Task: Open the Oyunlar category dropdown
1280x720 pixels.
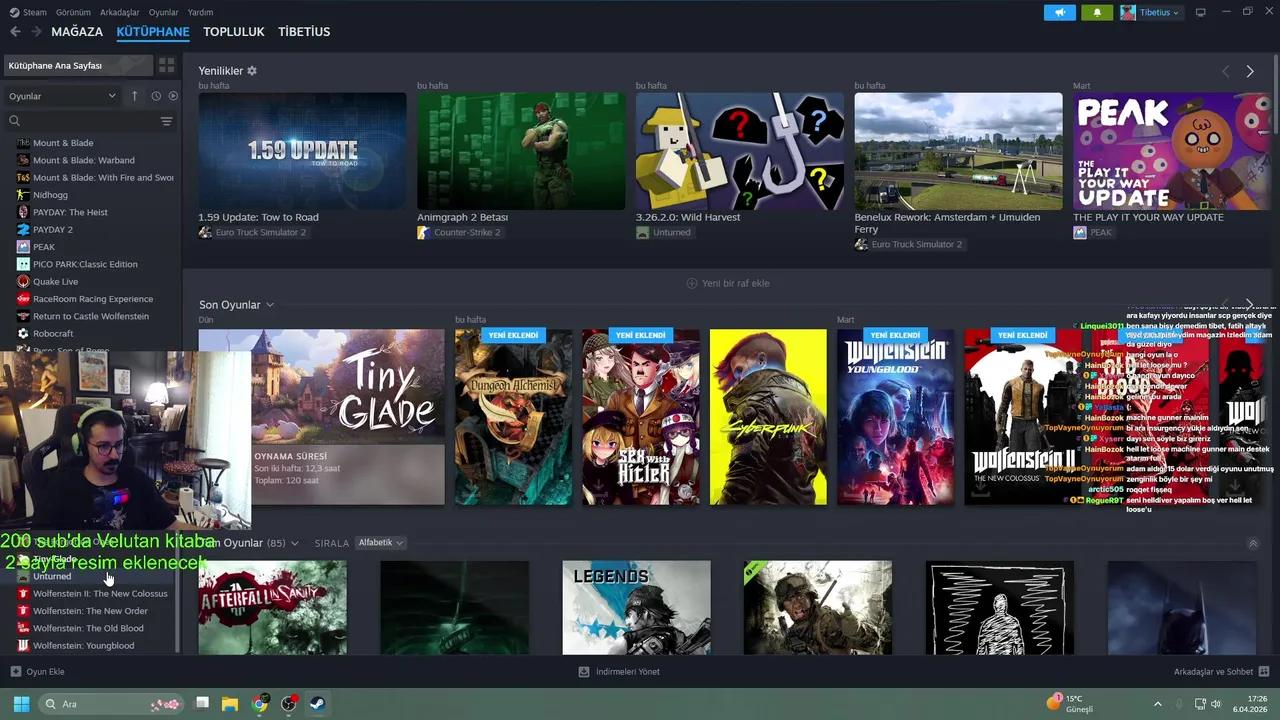Action: 62,96
